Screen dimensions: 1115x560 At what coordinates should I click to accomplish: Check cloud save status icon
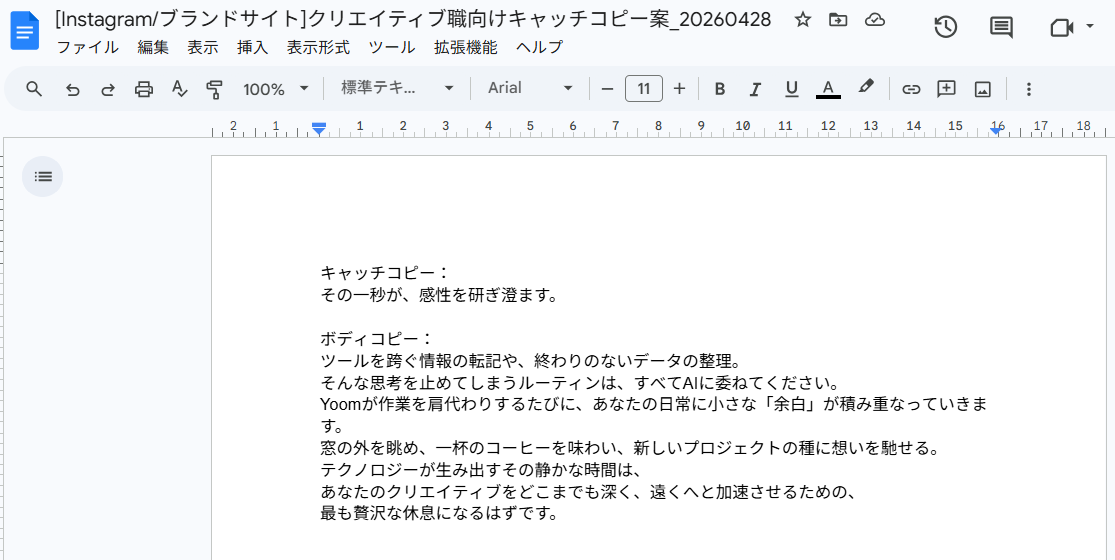coord(875,21)
